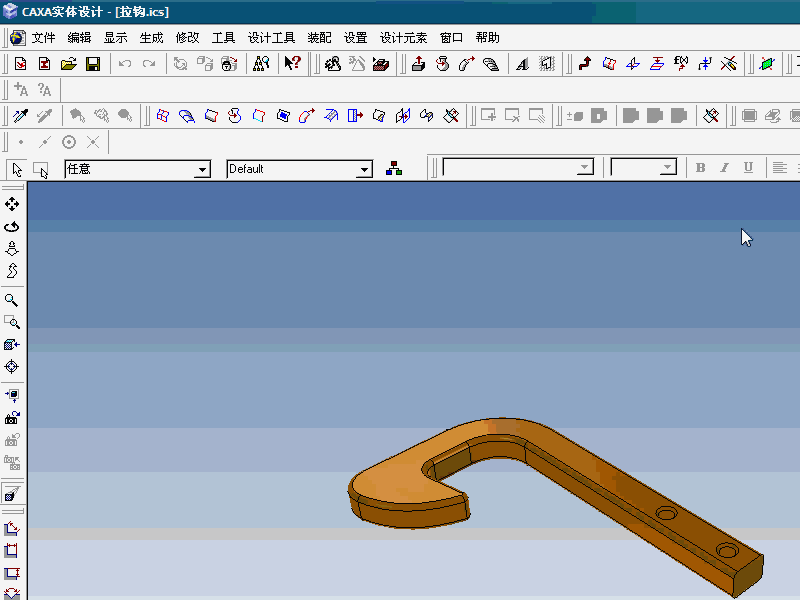800x600 pixels.
Task: Click the save floppy disk icon
Action: coord(93,64)
